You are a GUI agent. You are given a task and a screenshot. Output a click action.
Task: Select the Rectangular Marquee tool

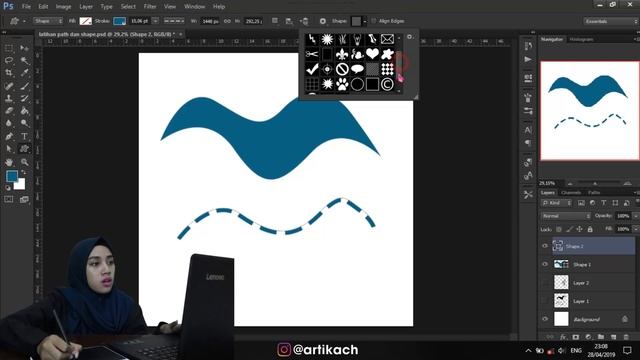click(9, 49)
